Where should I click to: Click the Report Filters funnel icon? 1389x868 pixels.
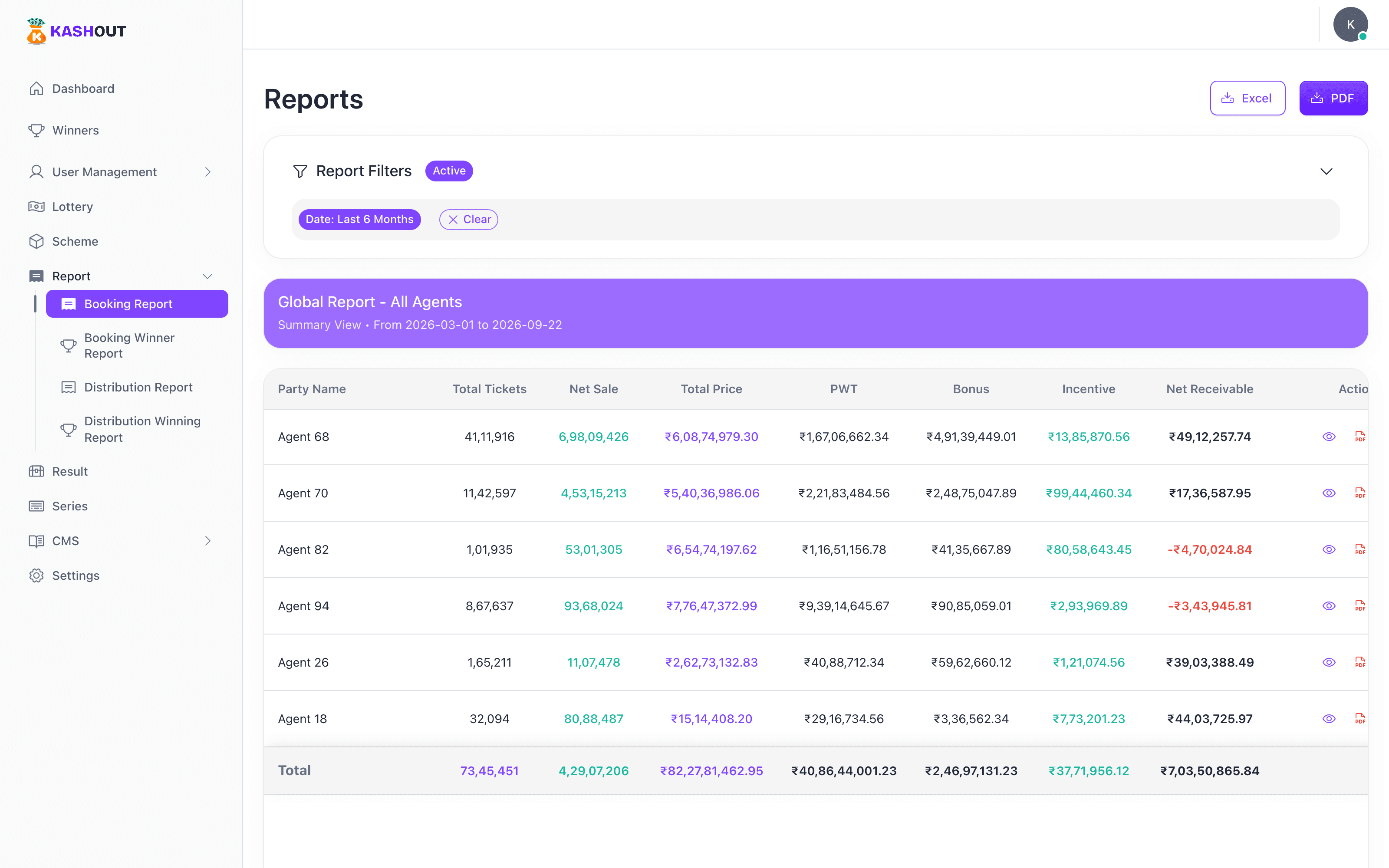click(300, 171)
